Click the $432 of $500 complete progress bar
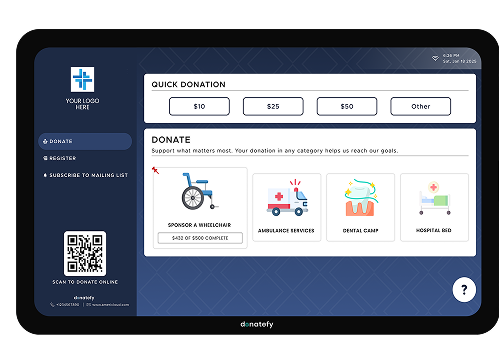The image size is (499, 361). click(x=200, y=238)
